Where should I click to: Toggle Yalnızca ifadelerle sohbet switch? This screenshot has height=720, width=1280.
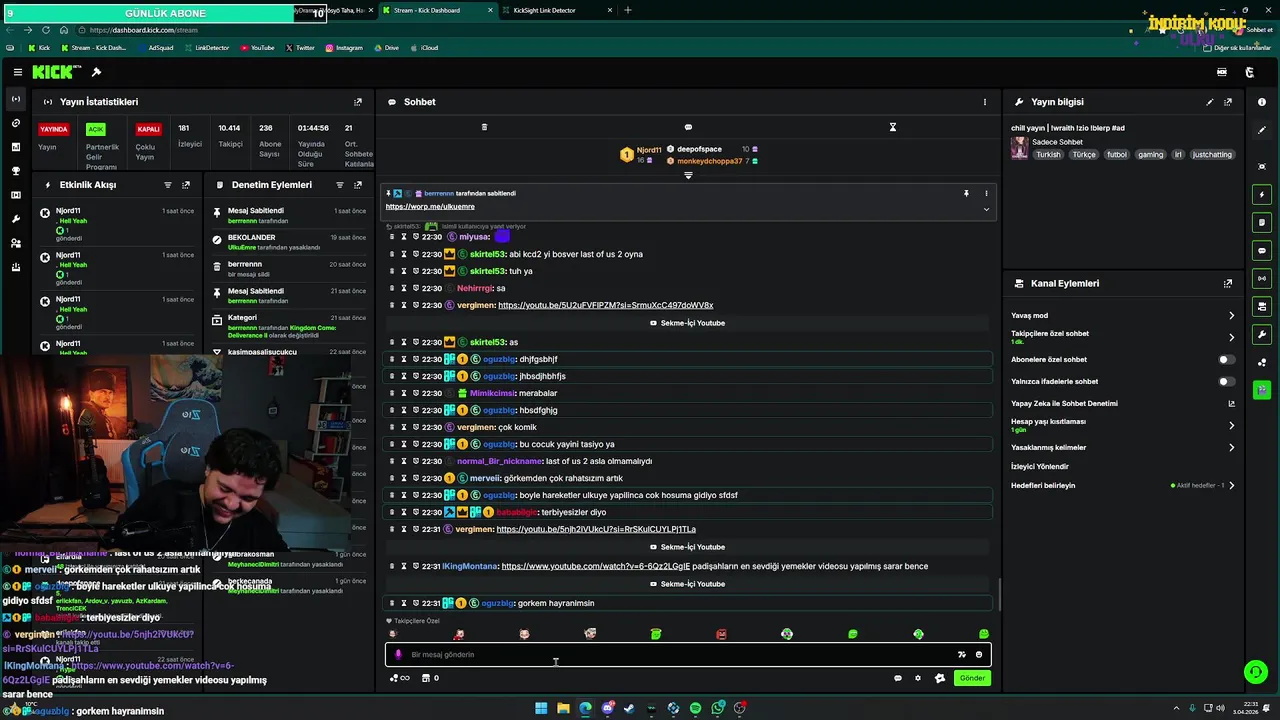tap(1226, 382)
